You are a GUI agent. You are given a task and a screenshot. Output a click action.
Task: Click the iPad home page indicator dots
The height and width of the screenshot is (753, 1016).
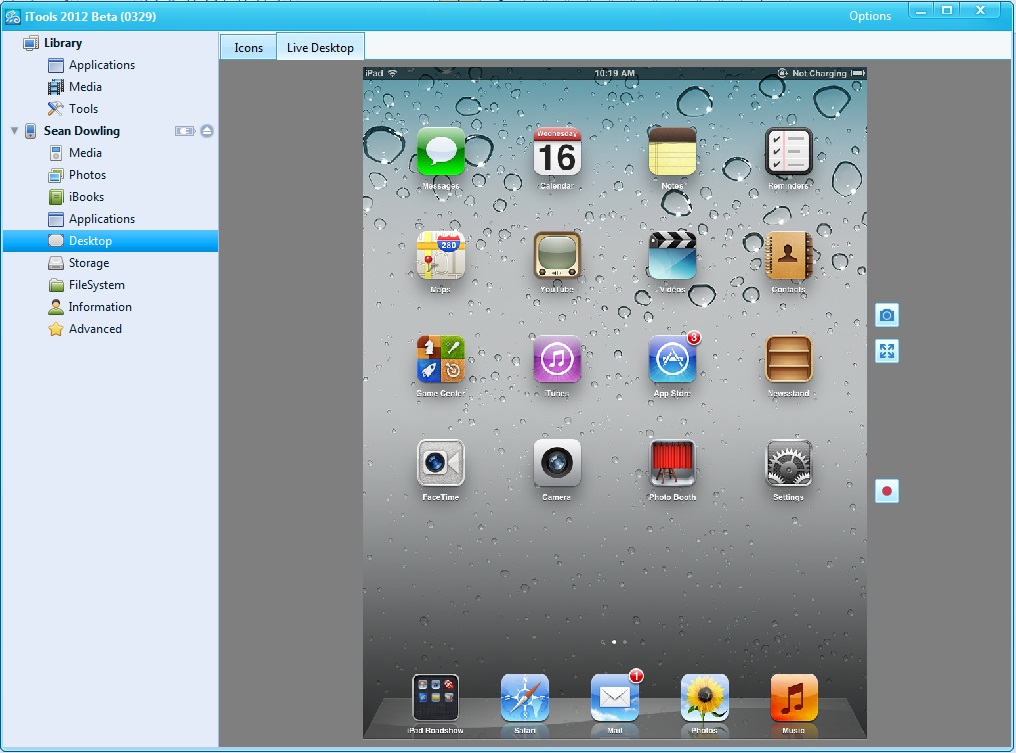coord(614,642)
